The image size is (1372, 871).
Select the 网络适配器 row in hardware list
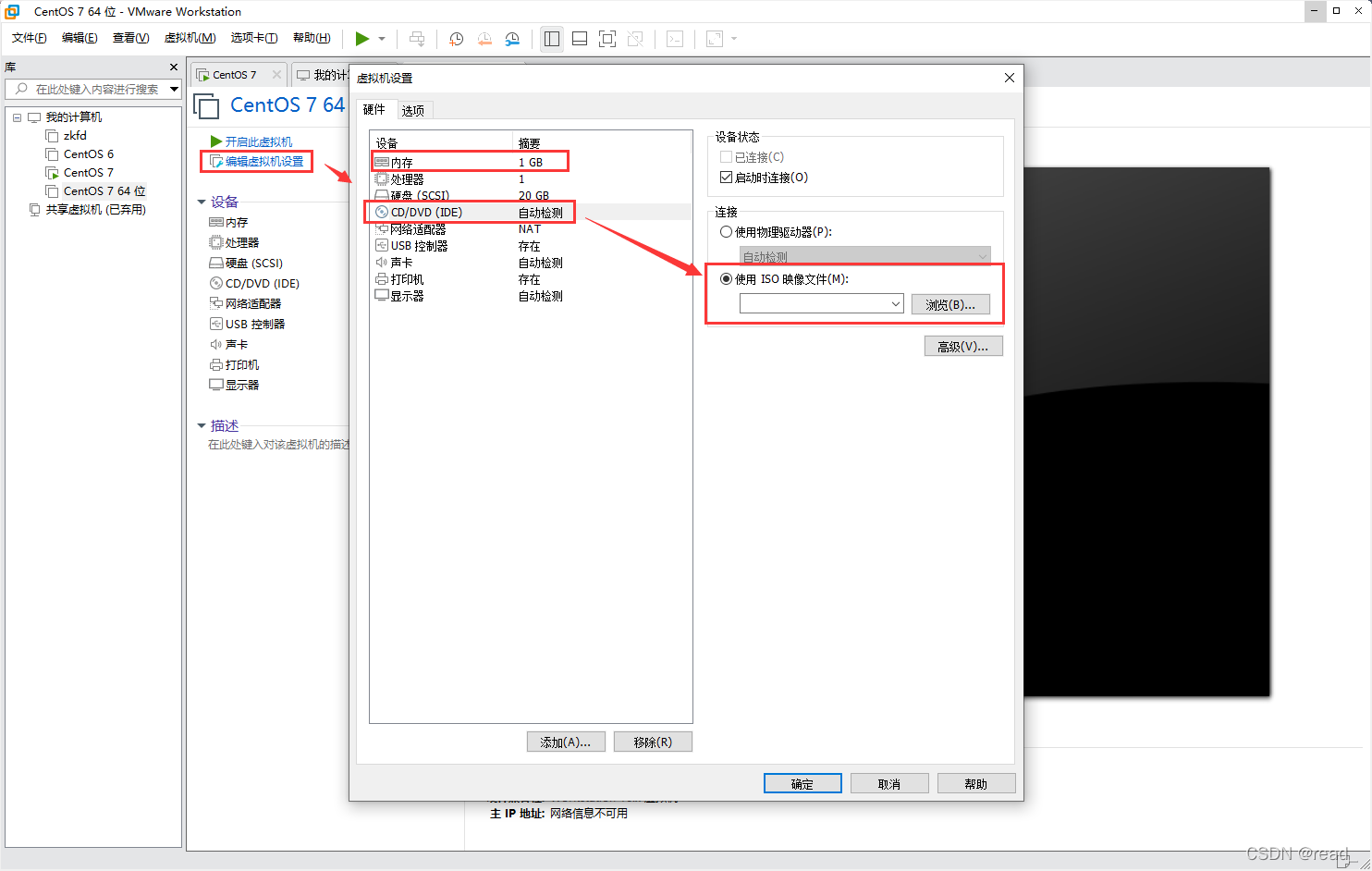(x=531, y=228)
